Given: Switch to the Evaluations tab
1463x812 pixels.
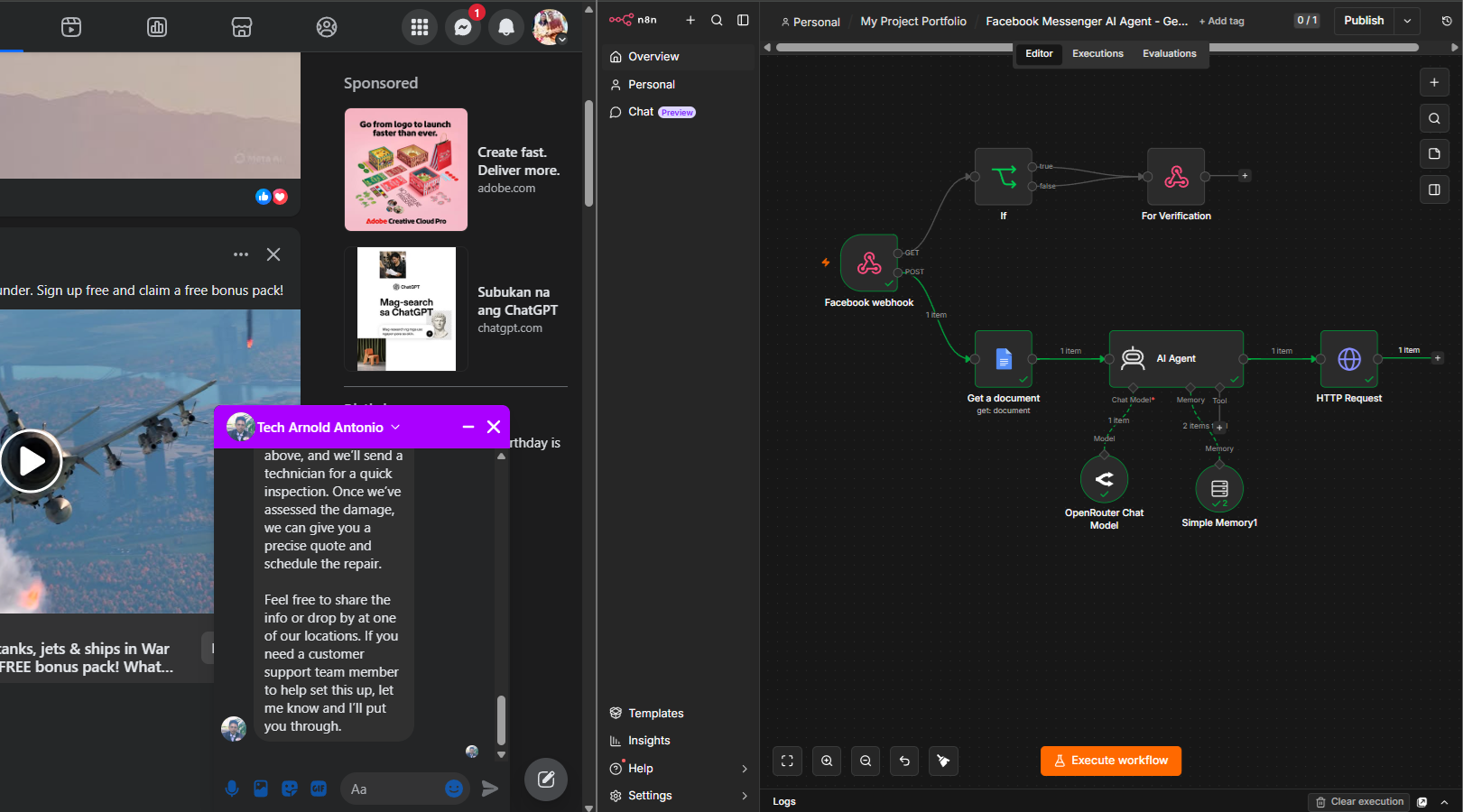Looking at the screenshot, I should pyautogui.click(x=1169, y=54).
